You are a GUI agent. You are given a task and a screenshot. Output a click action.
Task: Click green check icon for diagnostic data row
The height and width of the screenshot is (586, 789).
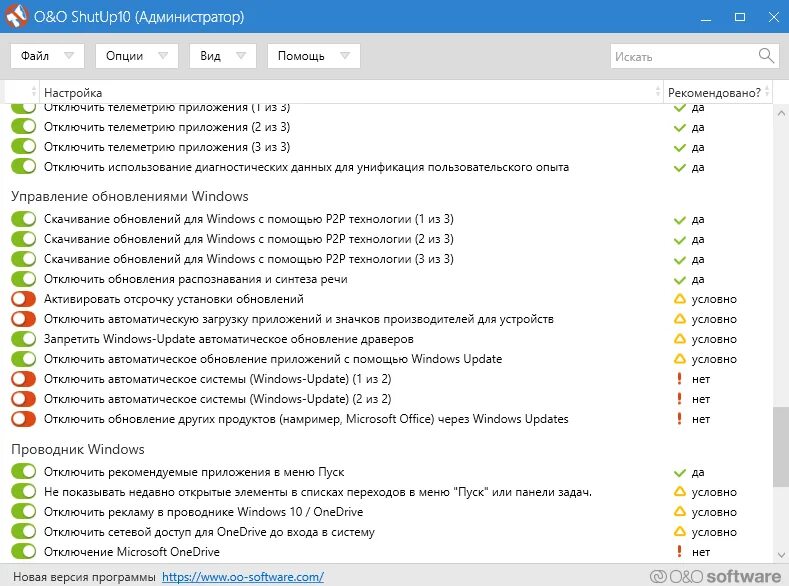coord(680,168)
